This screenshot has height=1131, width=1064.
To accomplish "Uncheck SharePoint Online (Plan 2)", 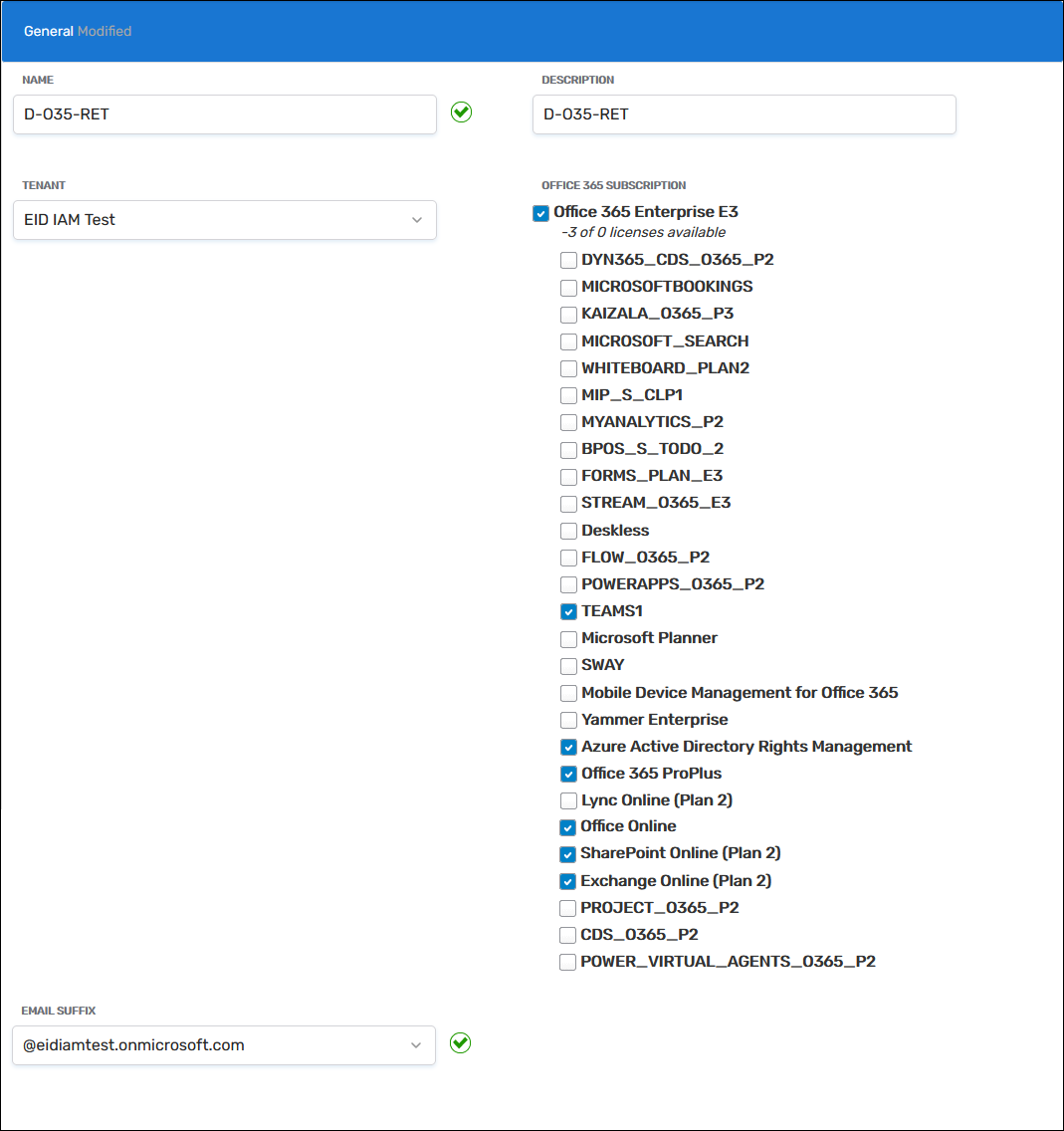I will [x=567, y=854].
